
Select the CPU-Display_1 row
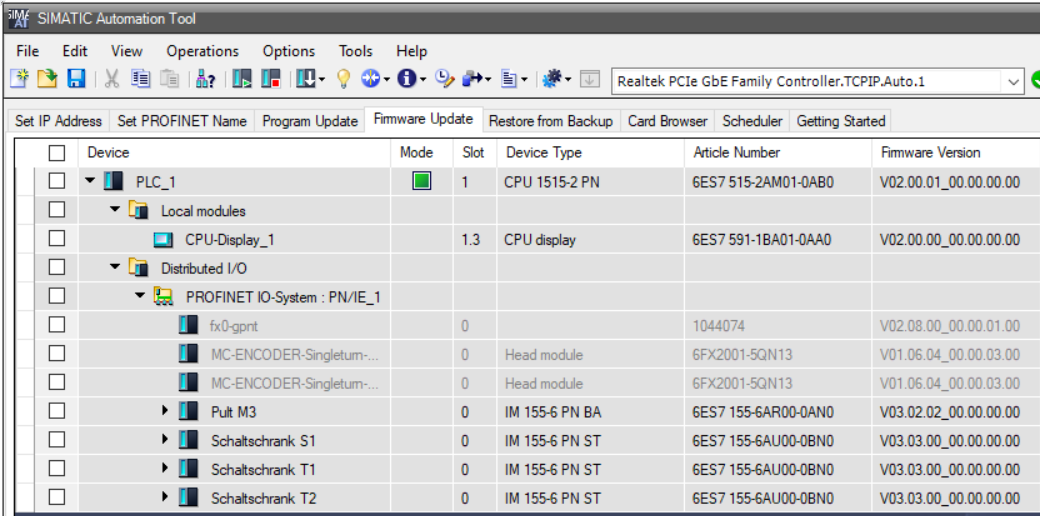pos(526,240)
